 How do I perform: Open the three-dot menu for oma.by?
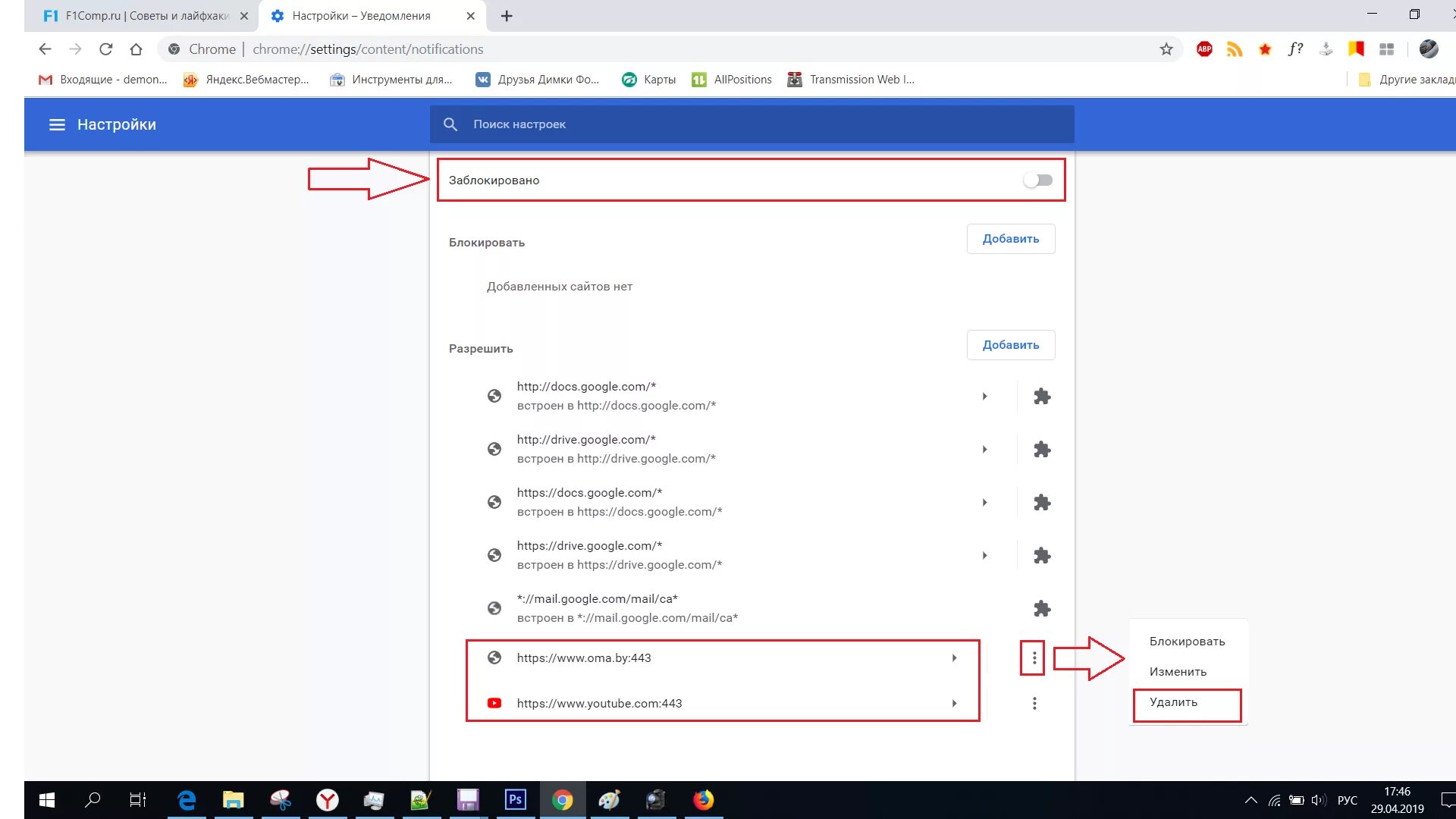point(1034,658)
